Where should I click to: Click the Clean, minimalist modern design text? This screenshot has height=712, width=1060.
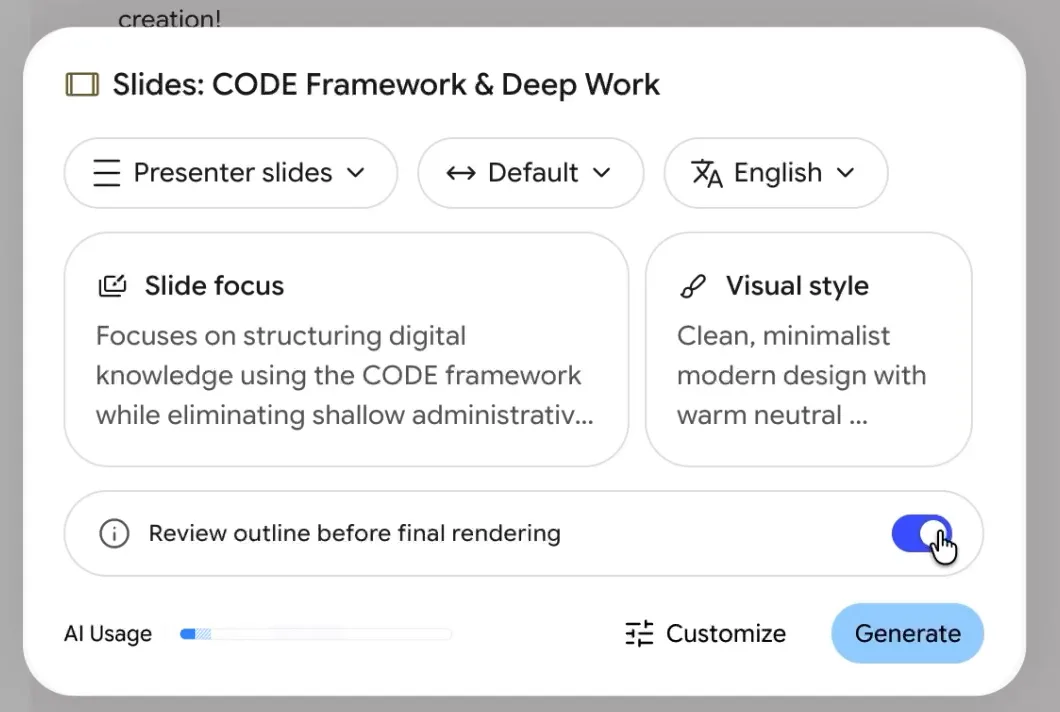point(801,376)
